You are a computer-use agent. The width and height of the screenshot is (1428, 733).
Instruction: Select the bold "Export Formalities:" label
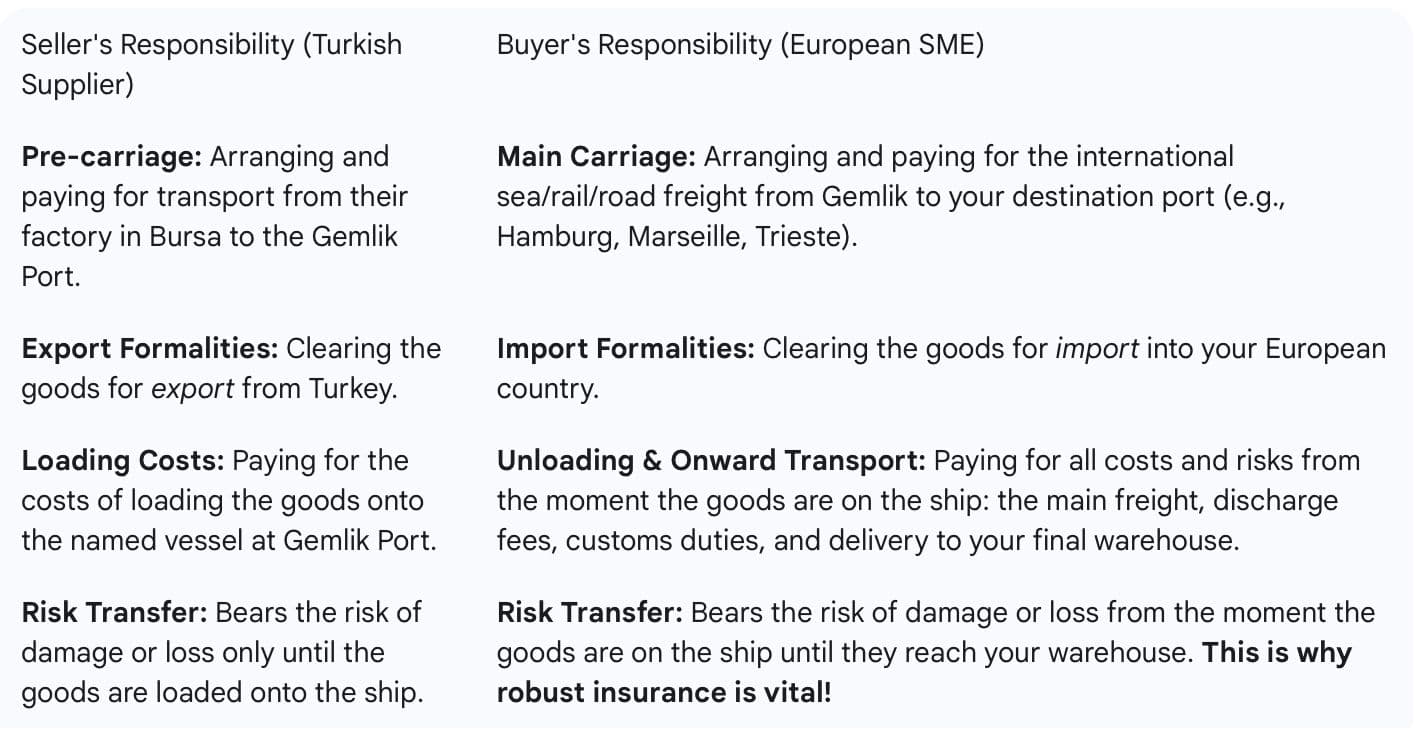(x=149, y=349)
